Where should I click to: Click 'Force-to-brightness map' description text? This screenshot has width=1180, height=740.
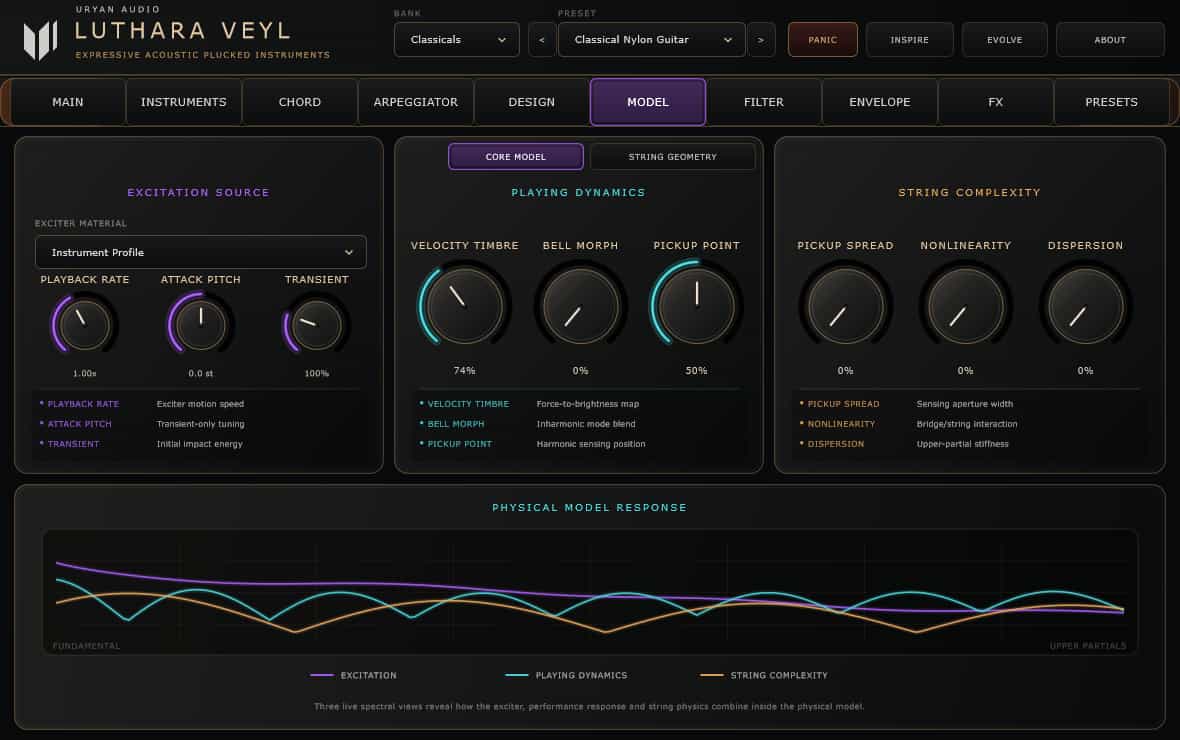[588, 404]
